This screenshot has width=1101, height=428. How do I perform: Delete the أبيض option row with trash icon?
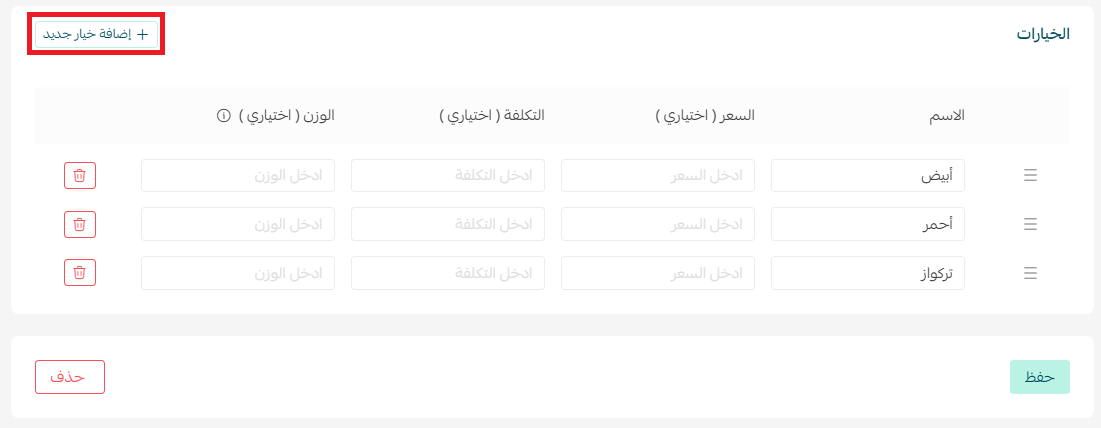click(80, 175)
